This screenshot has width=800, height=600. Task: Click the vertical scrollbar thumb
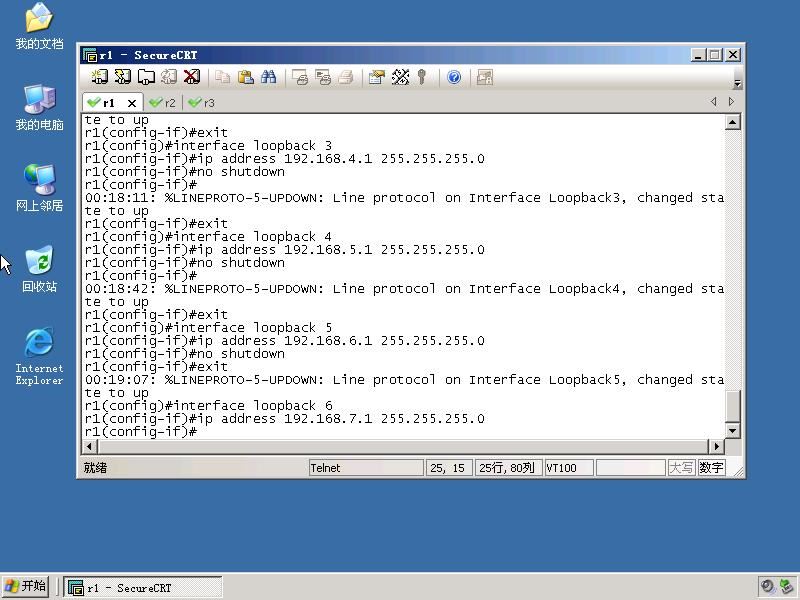coord(733,406)
